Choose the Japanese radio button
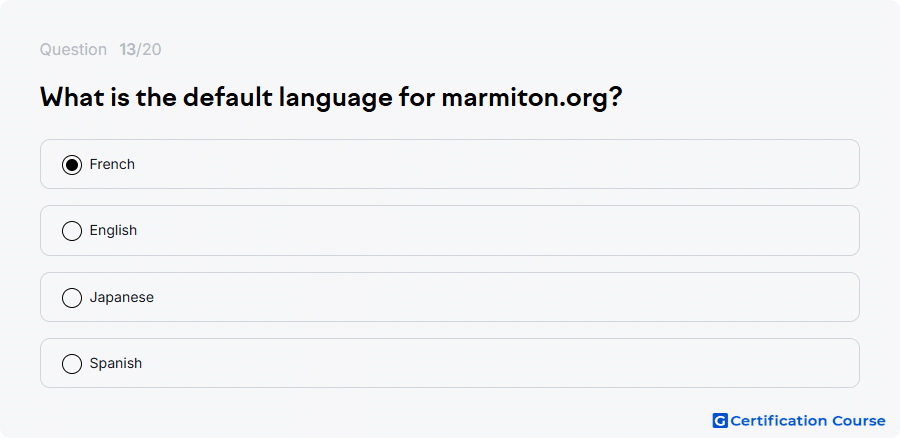This screenshot has height=438, width=900. point(72,297)
